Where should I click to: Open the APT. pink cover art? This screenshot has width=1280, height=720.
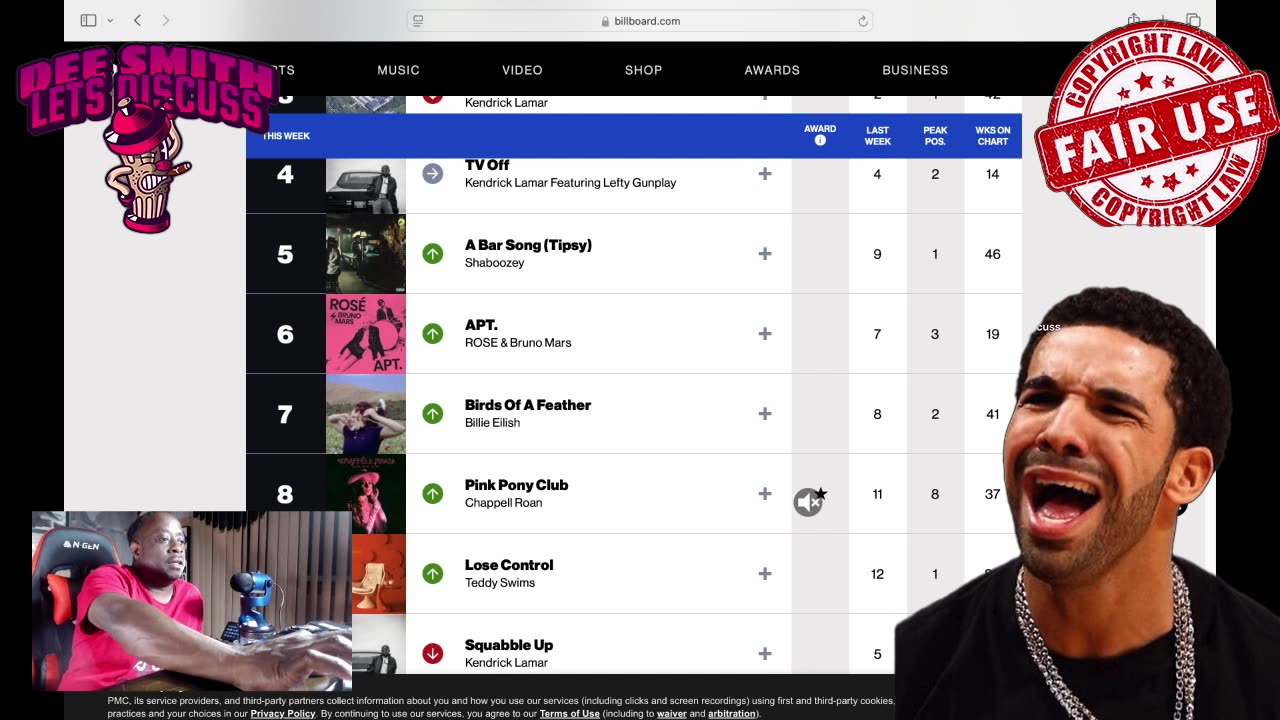366,334
